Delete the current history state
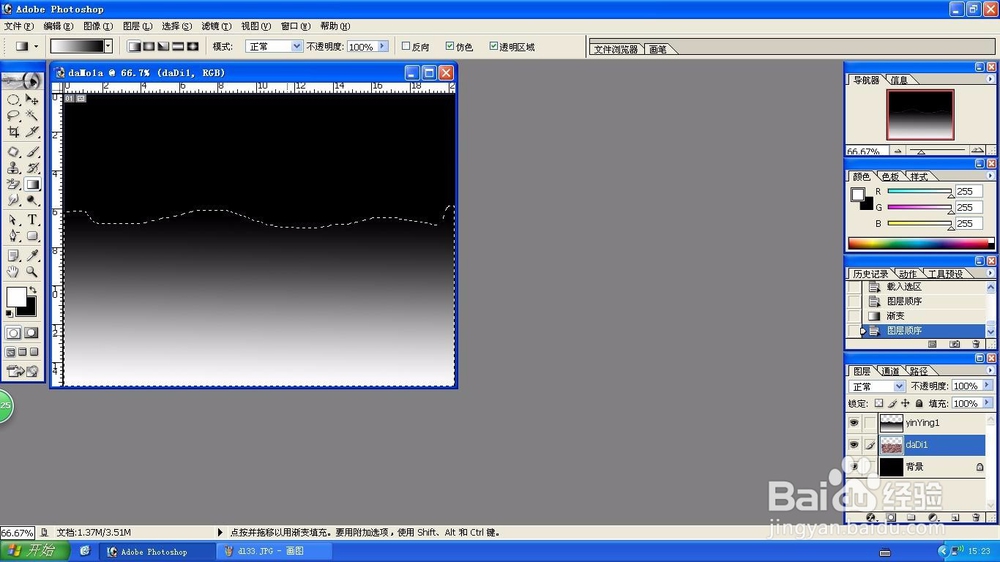 pyautogui.click(x=976, y=344)
